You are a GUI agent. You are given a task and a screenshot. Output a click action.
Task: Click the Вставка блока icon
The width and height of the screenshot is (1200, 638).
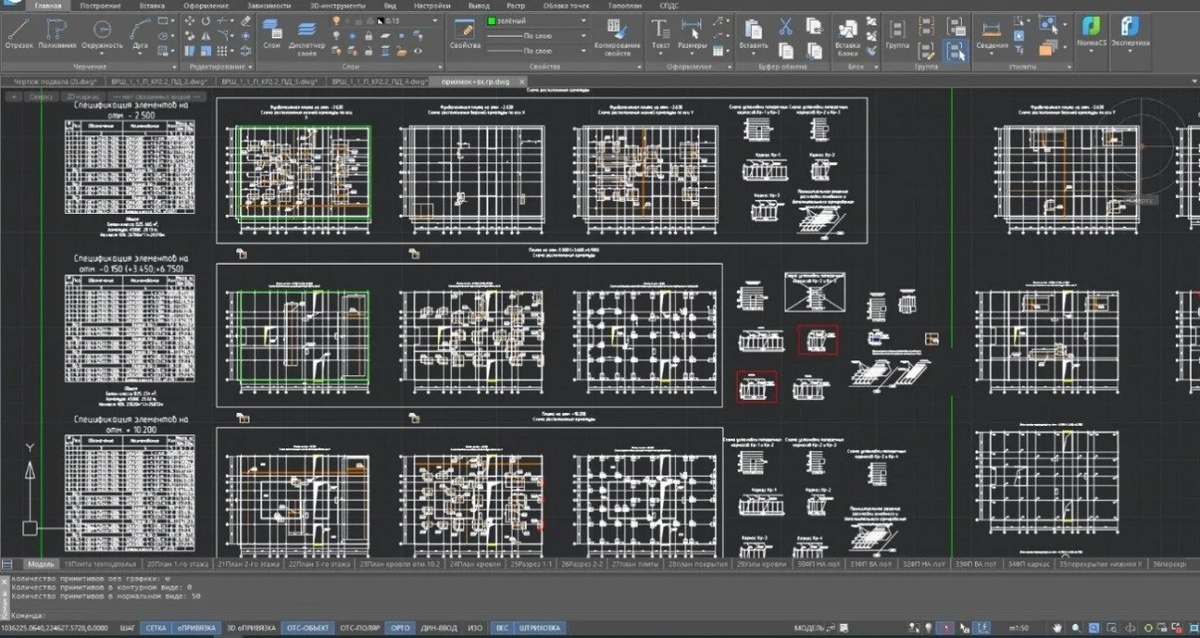(848, 34)
